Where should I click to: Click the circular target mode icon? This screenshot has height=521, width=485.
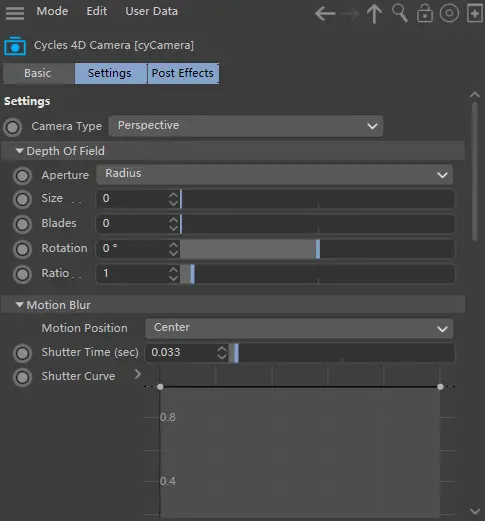click(449, 13)
